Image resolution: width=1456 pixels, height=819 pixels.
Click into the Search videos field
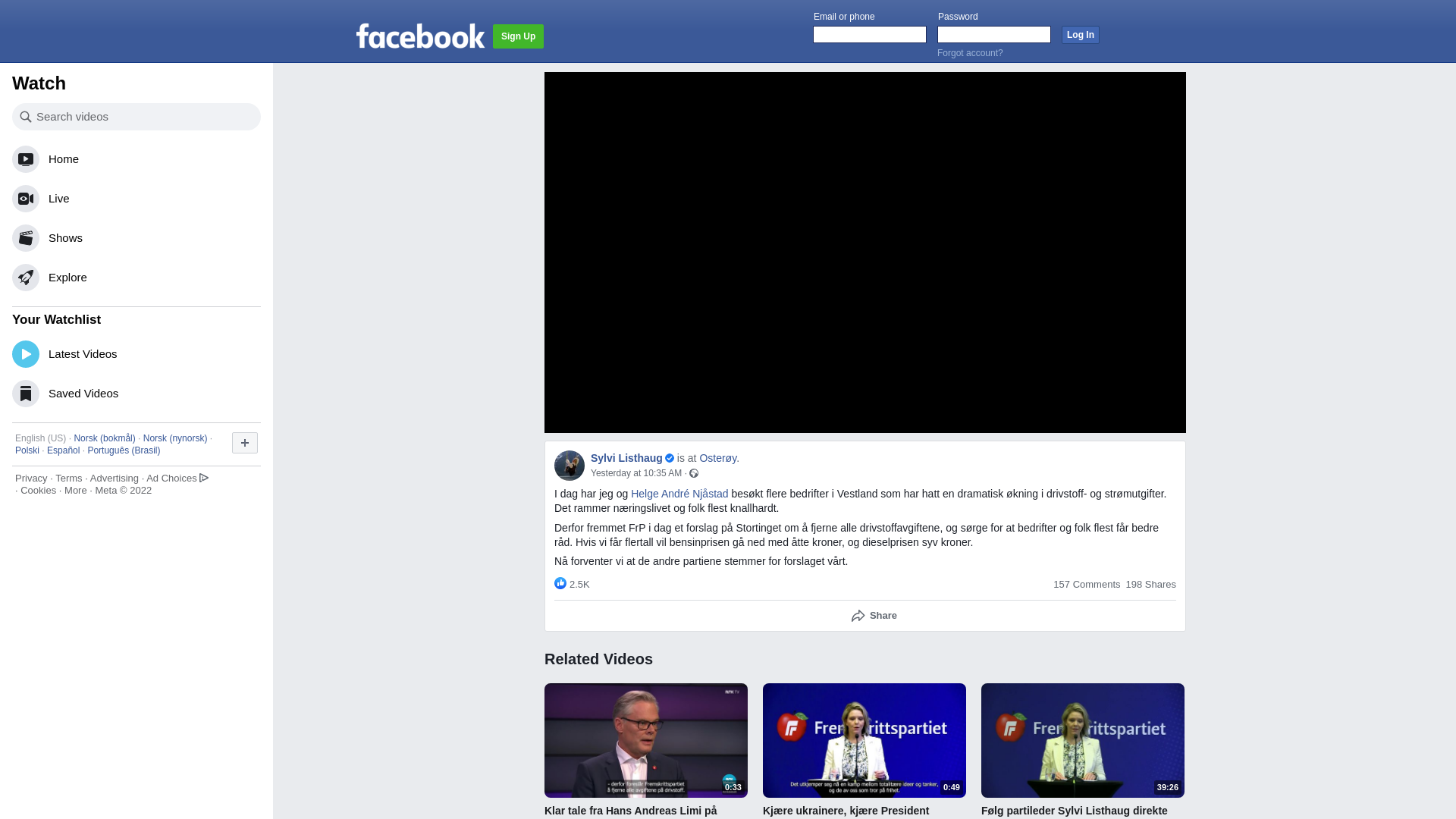136,117
